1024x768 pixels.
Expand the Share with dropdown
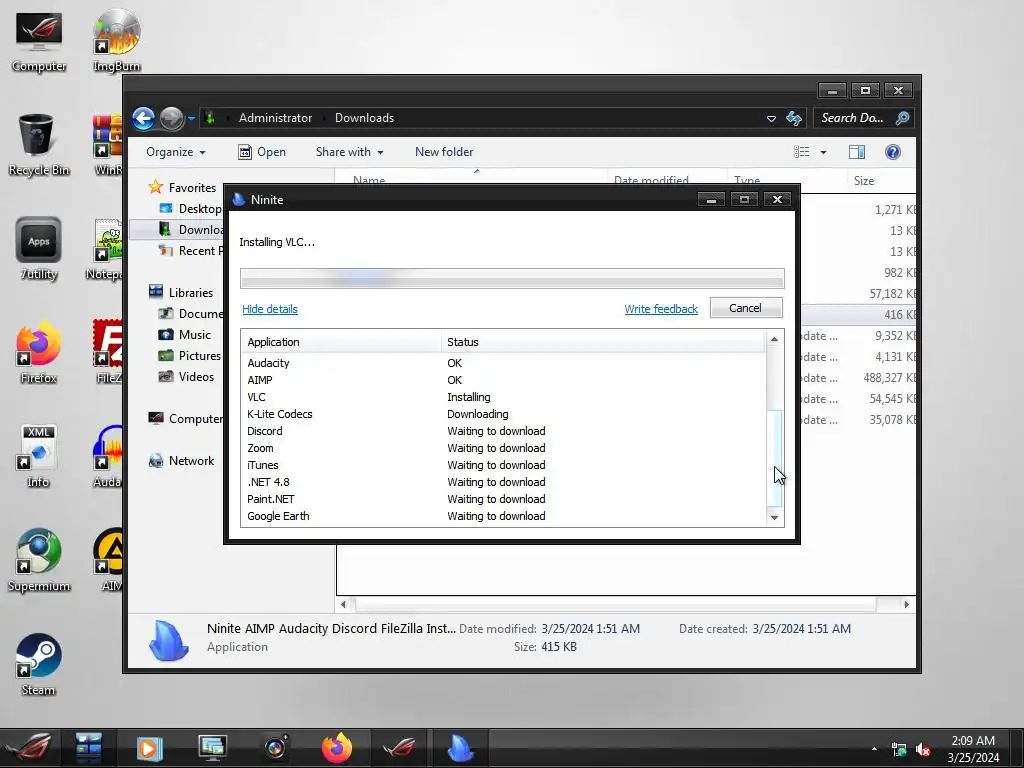point(349,152)
